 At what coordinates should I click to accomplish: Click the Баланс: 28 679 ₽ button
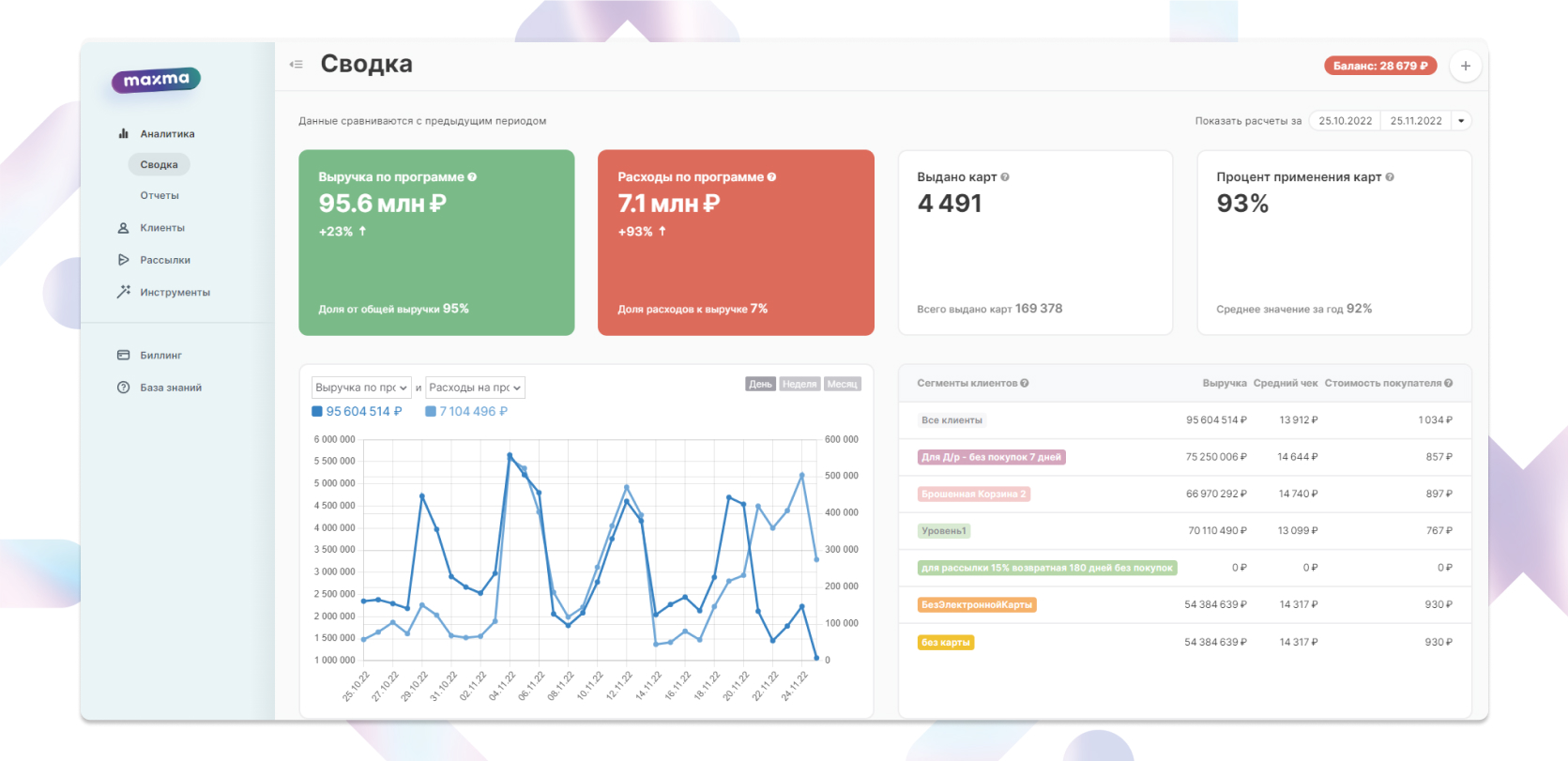[1379, 66]
